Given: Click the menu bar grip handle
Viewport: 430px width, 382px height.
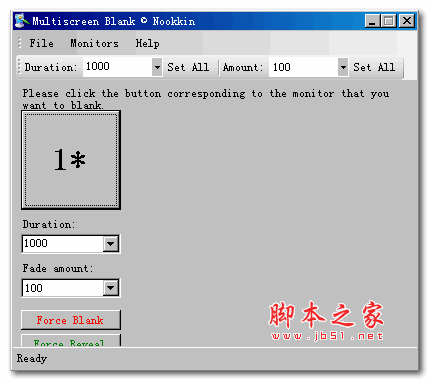Looking at the screenshot, I should tap(20, 43).
